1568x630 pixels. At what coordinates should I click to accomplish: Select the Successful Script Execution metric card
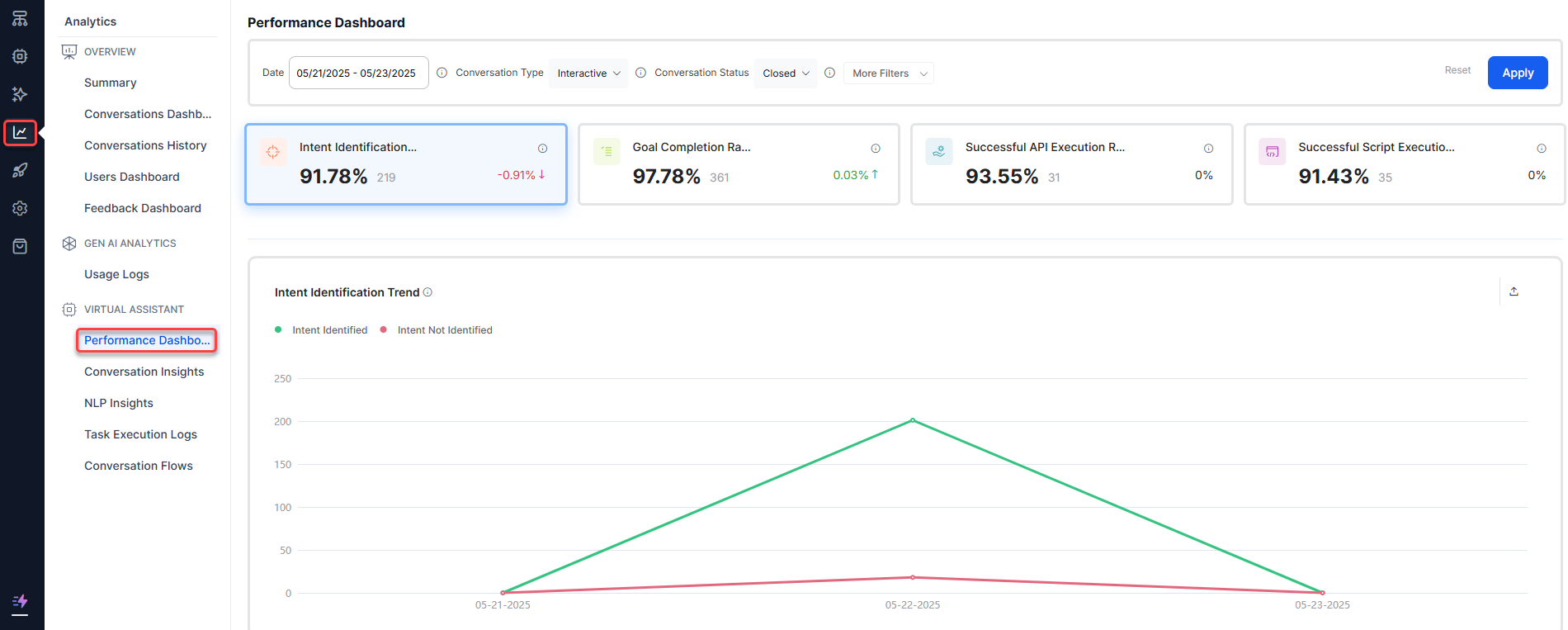click(x=1403, y=164)
